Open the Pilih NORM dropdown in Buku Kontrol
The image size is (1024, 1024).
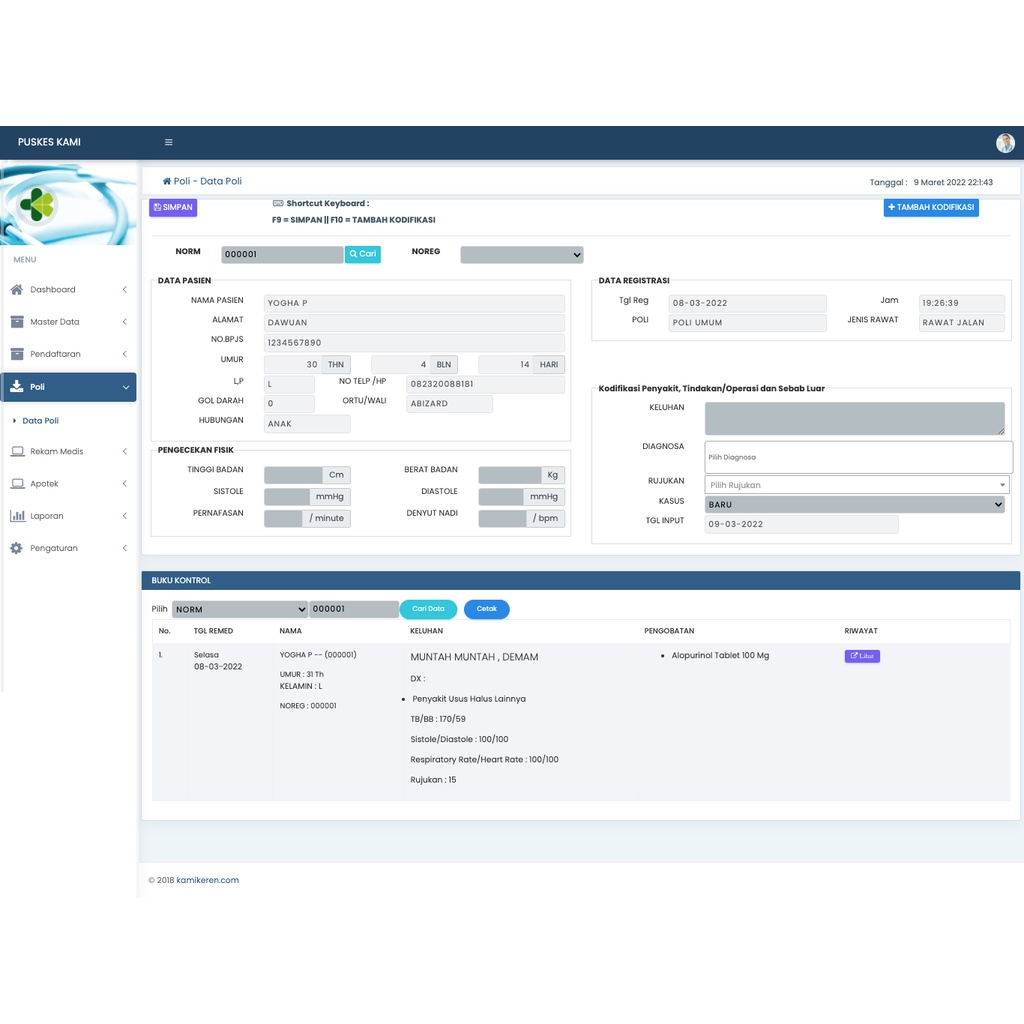pyautogui.click(x=240, y=609)
